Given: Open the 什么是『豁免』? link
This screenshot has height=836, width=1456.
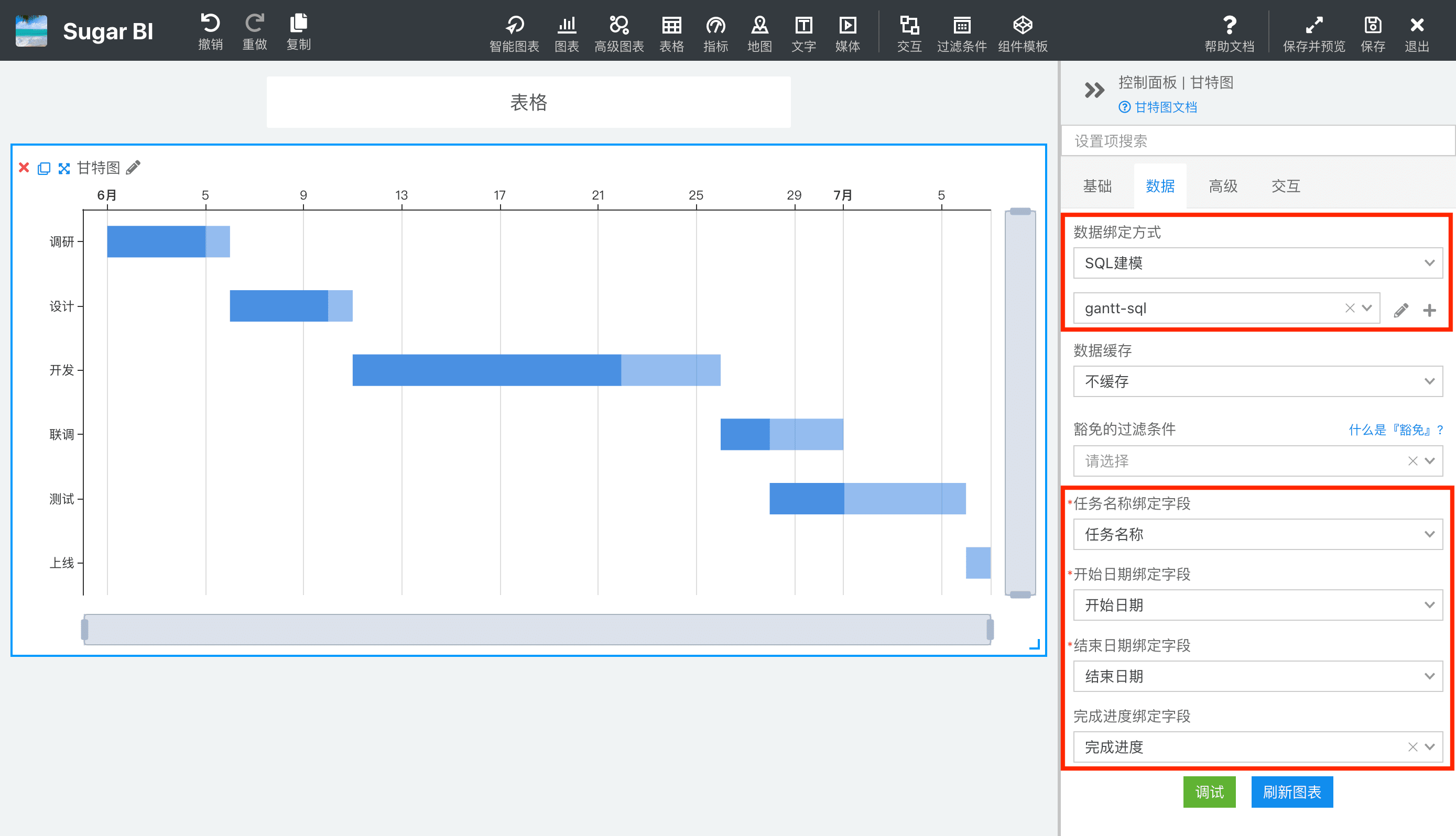Looking at the screenshot, I should point(1396,430).
